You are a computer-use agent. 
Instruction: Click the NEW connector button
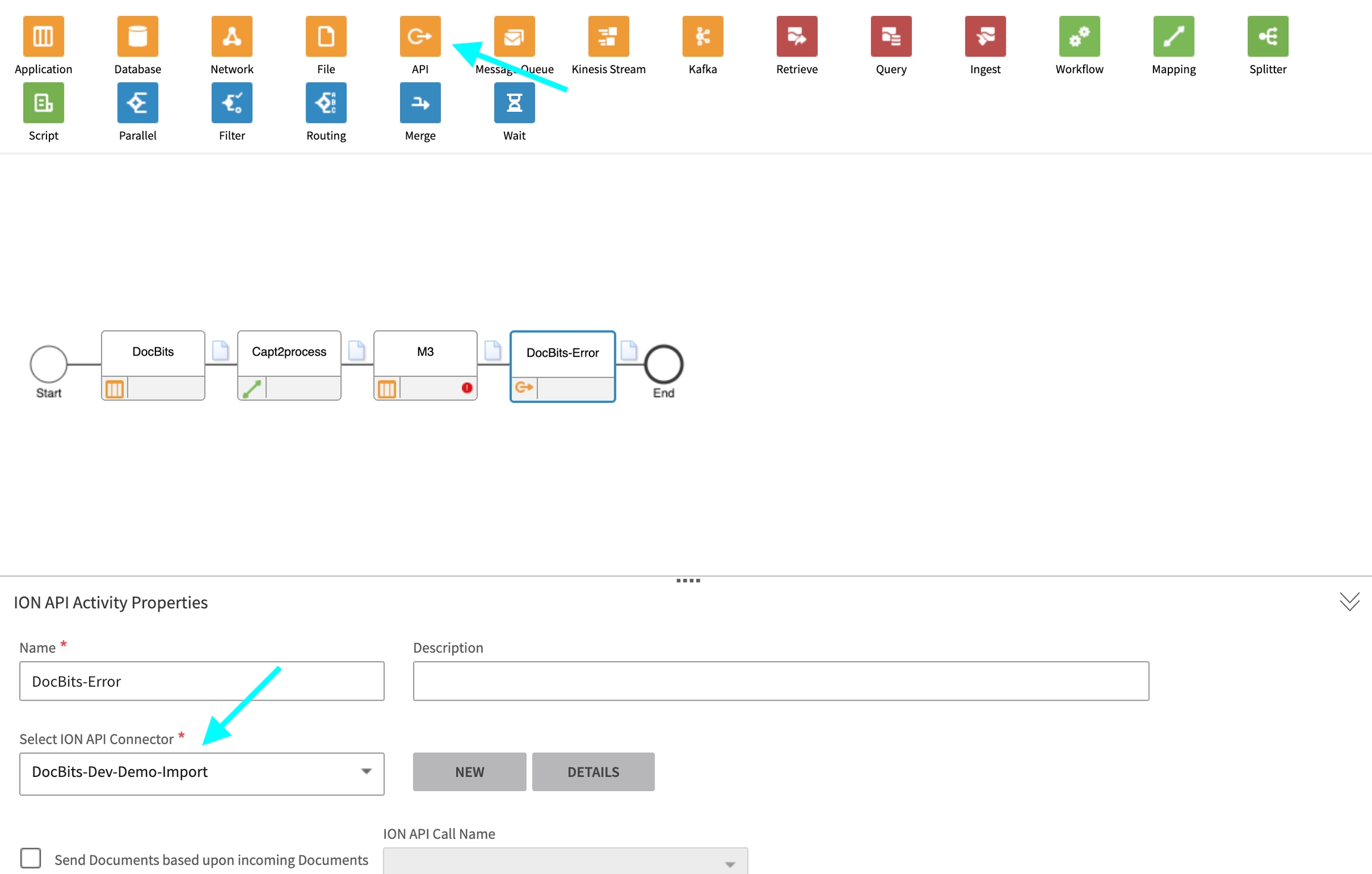[x=469, y=772]
